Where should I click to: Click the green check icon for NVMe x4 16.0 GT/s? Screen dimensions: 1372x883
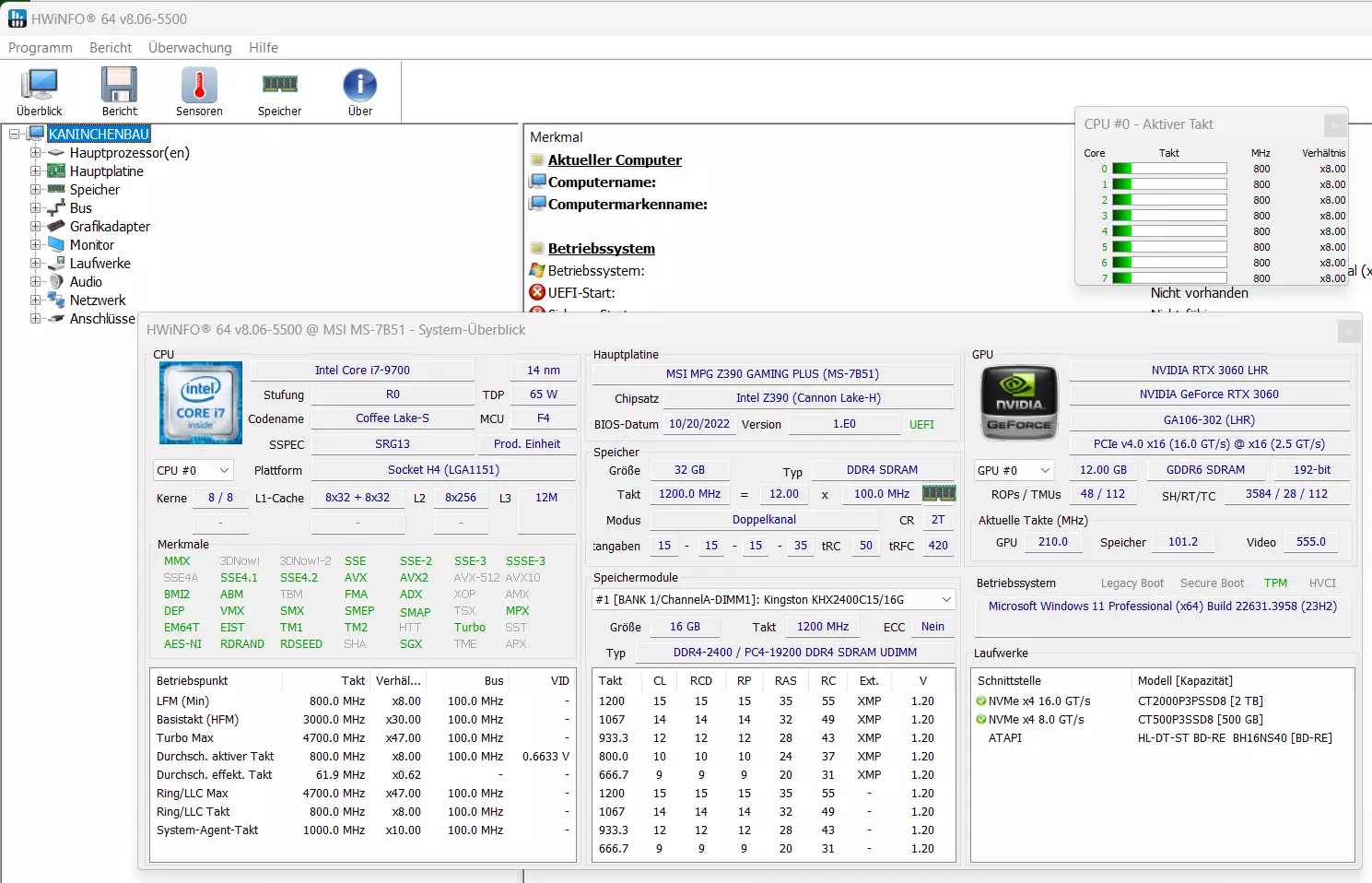pyautogui.click(x=981, y=701)
